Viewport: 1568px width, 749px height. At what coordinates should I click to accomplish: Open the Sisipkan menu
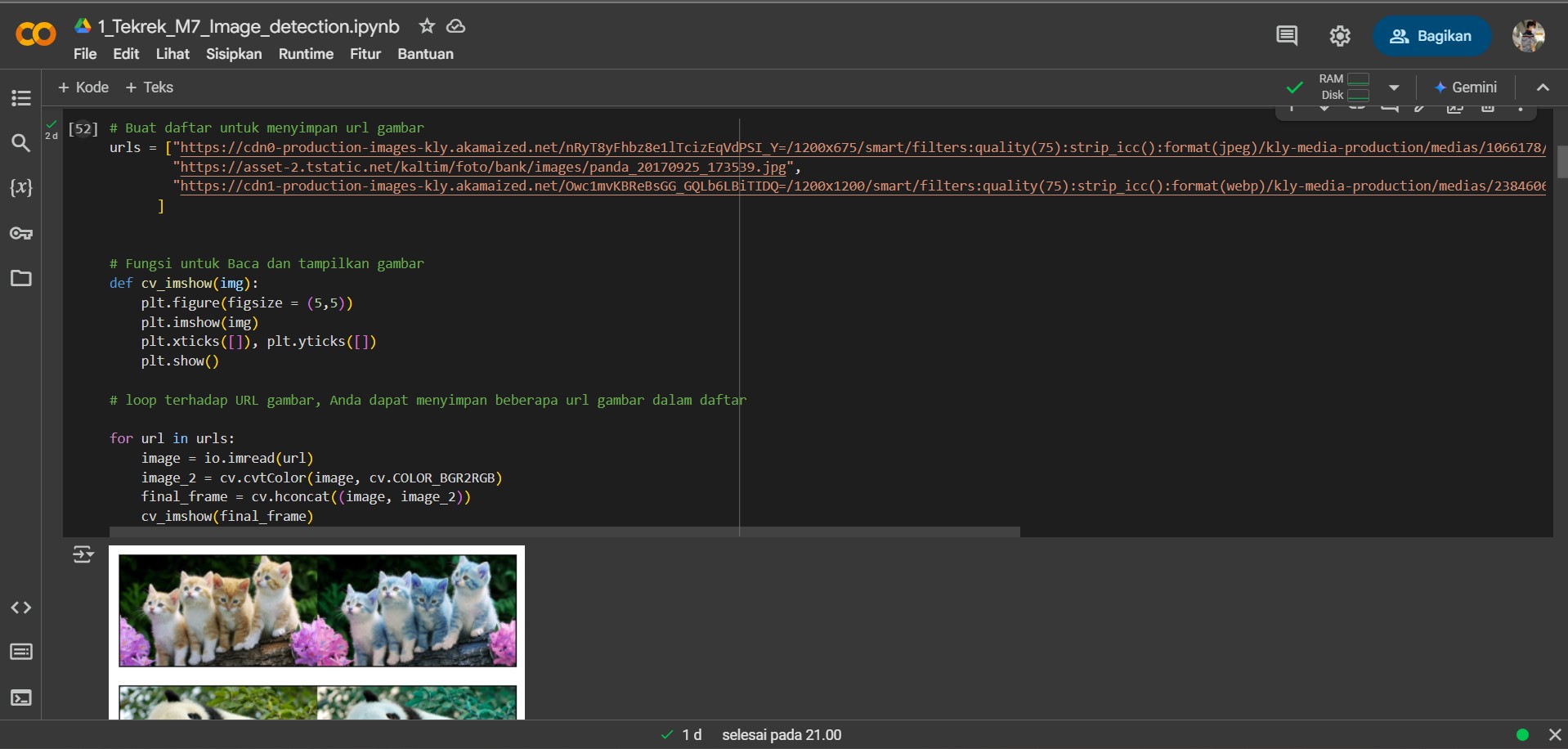(x=234, y=54)
